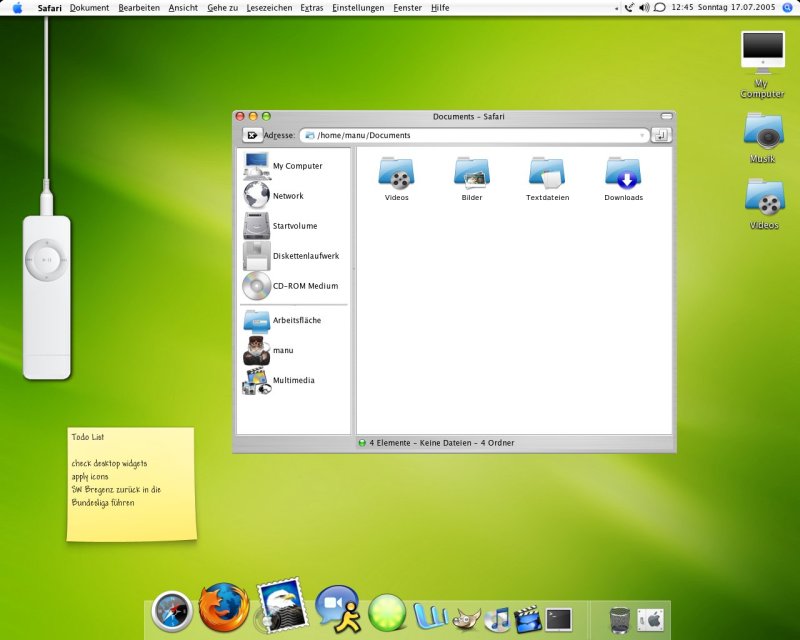Viewport: 800px width, 640px height.
Task: Click the Apple logo tile in dock
Action: tap(650, 620)
